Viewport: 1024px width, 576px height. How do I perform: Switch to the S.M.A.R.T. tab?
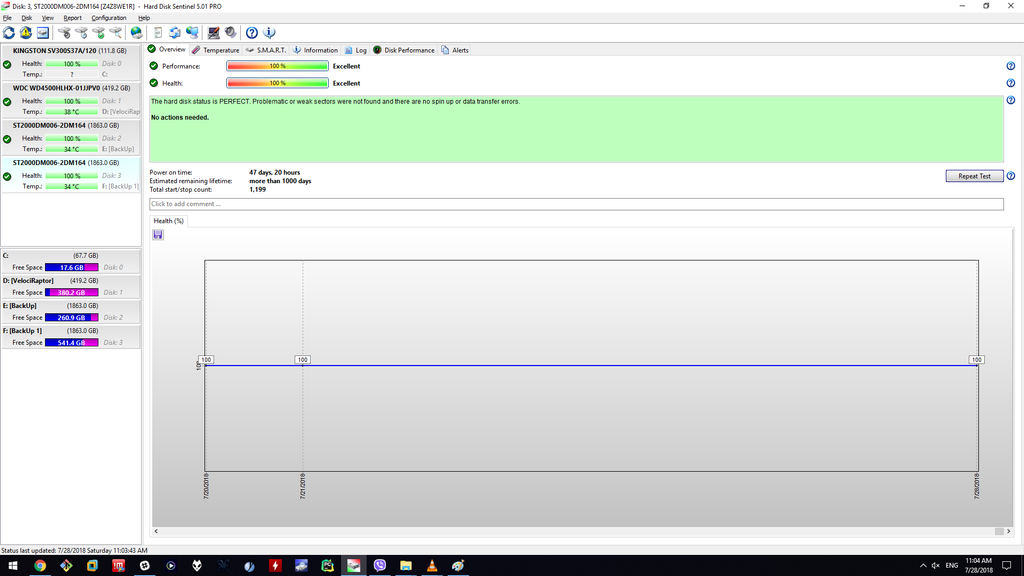pos(266,50)
